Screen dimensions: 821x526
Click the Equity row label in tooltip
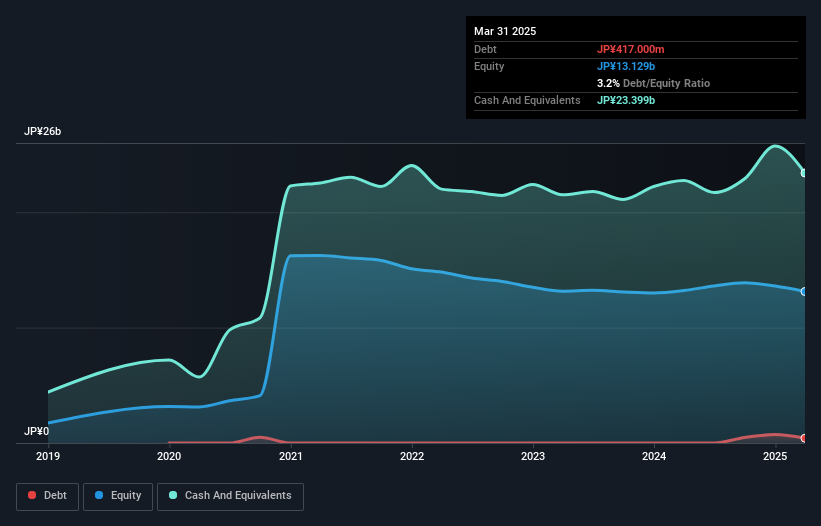[489, 66]
